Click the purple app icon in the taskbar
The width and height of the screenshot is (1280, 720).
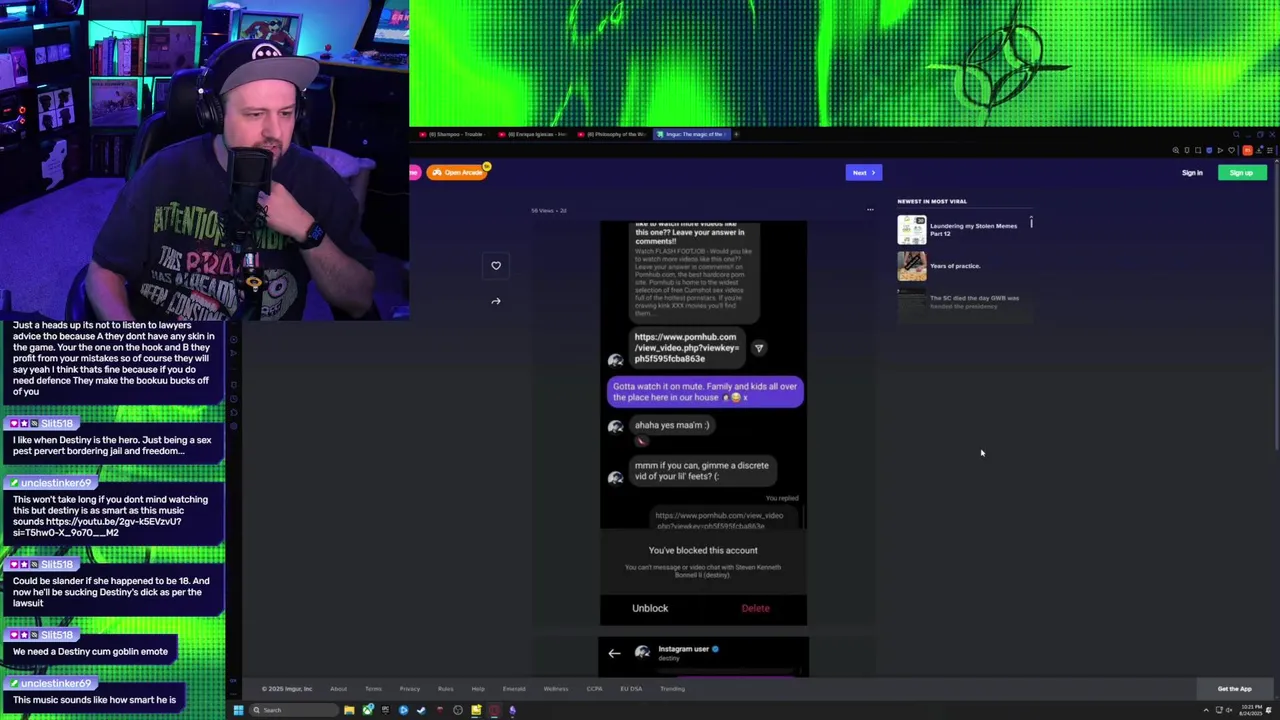point(512,710)
